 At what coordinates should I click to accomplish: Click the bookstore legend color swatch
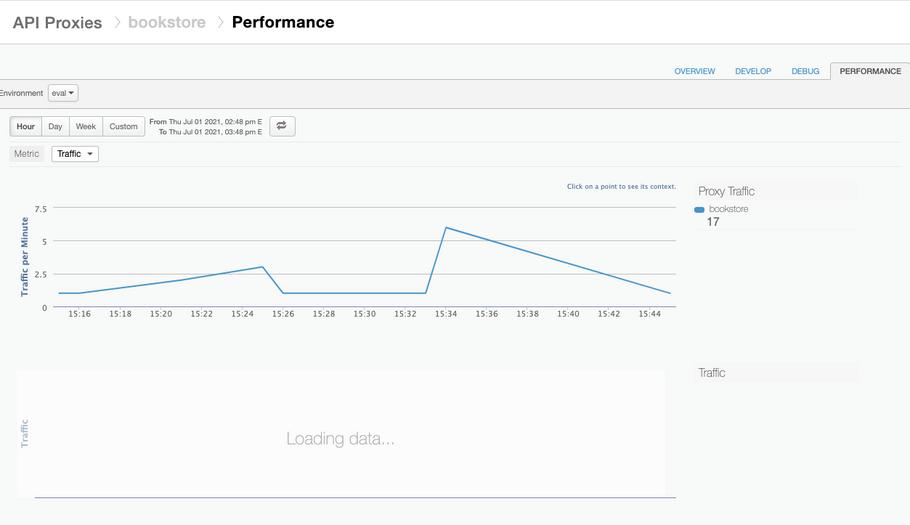tap(700, 210)
